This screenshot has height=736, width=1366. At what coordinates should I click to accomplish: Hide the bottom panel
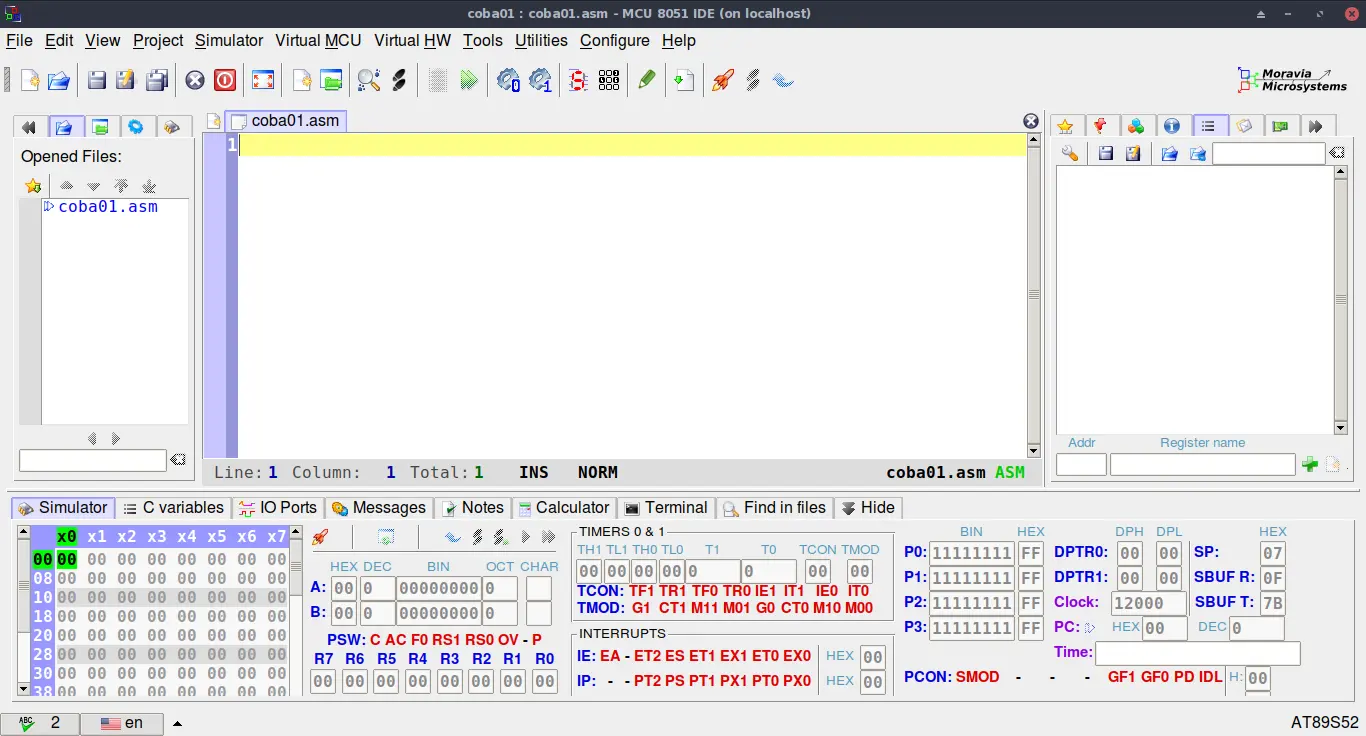pyautogui.click(x=867, y=508)
